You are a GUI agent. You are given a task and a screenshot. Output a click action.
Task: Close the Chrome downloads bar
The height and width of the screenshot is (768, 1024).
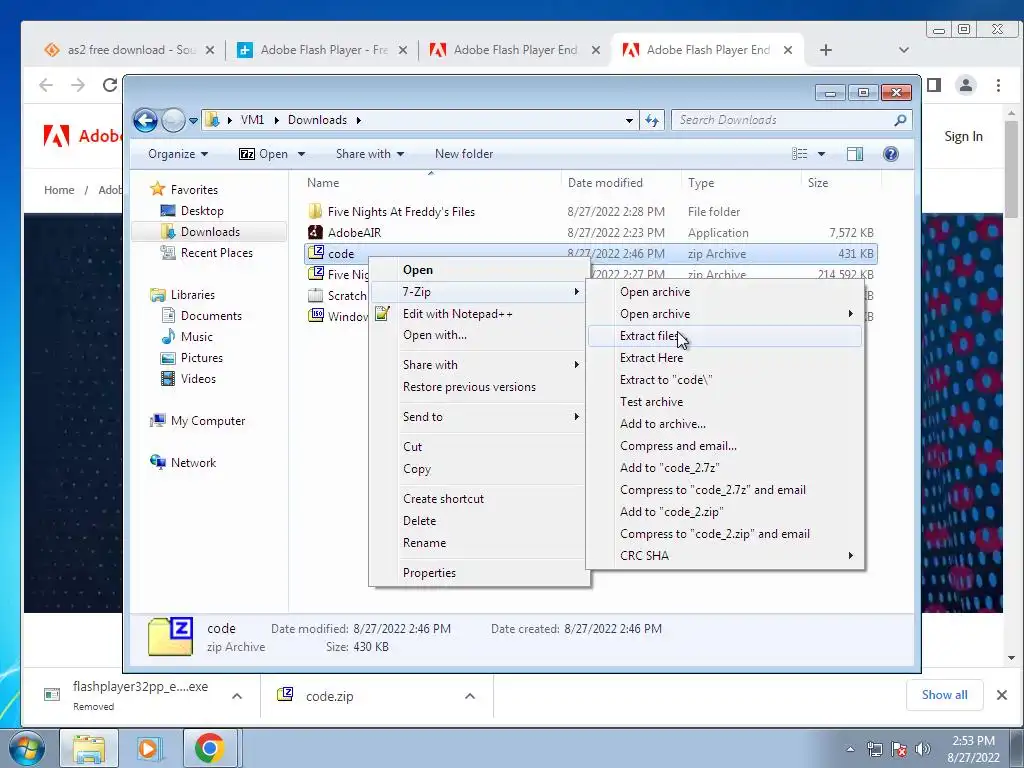point(1002,695)
